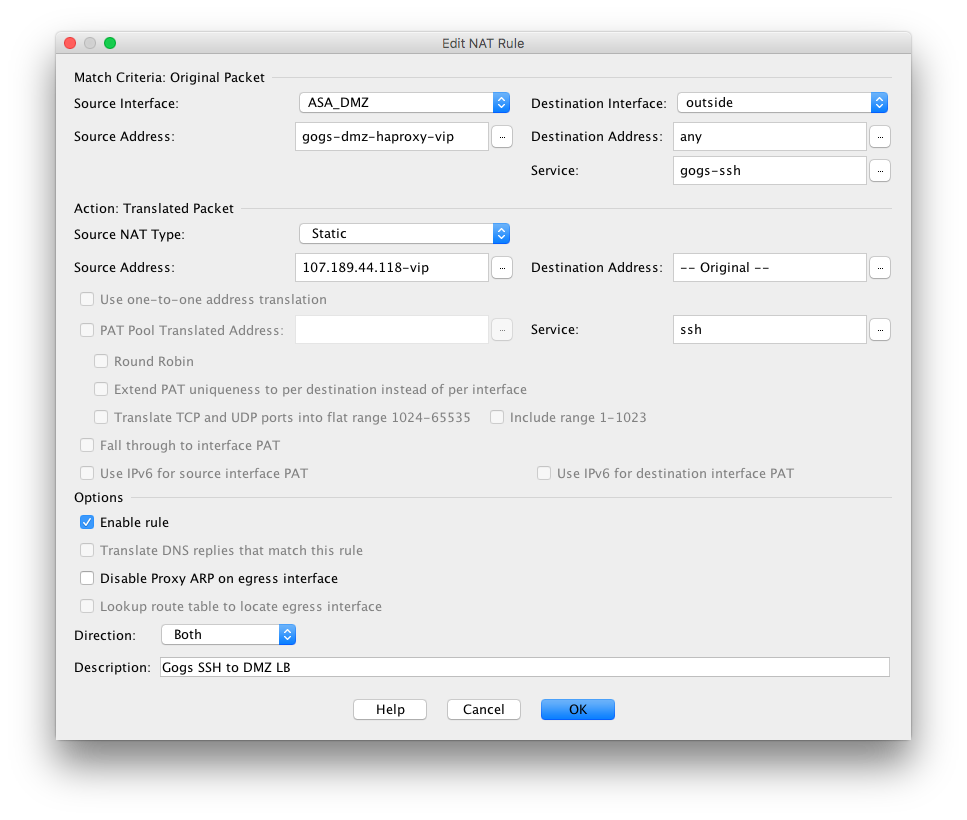Change the Direction dropdown from Both
The image size is (967, 820).
tap(228, 634)
